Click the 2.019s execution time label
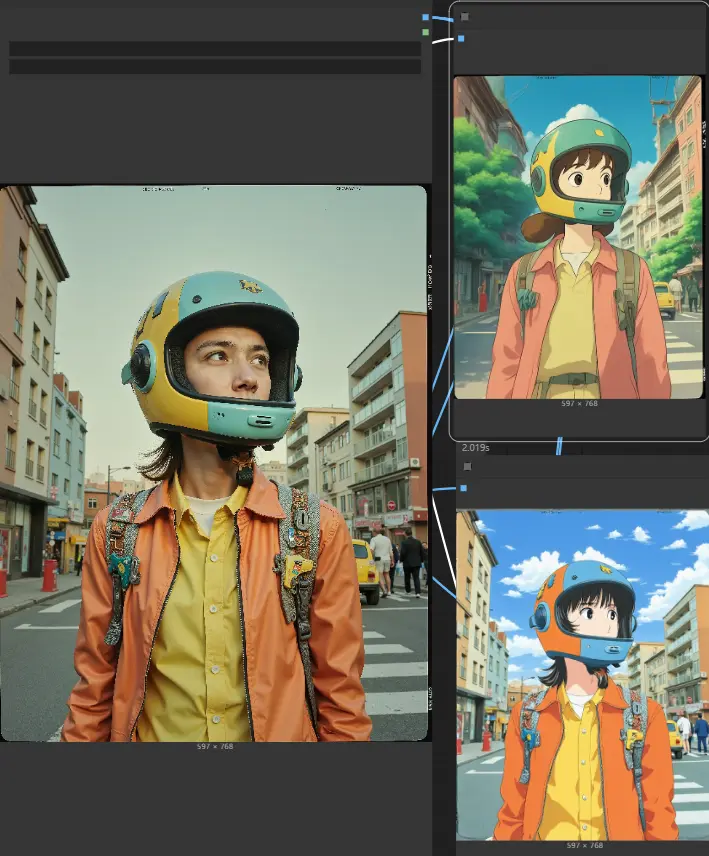 [475, 448]
